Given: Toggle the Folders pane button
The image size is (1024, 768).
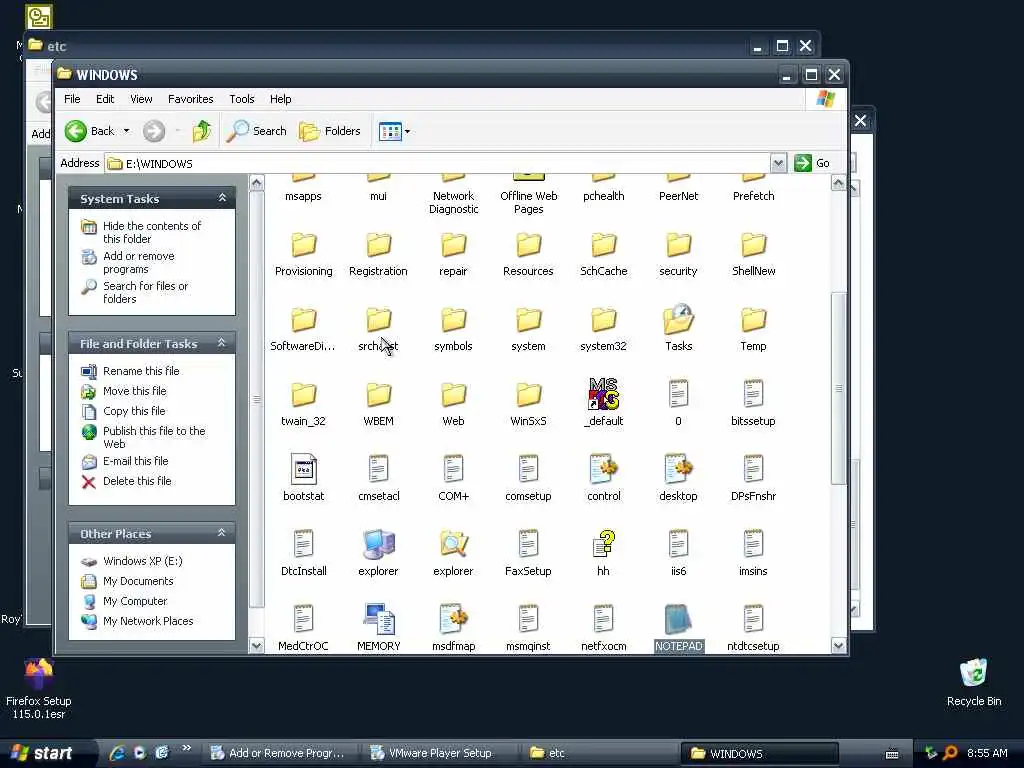Looking at the screenshot, I should (330, 131).
